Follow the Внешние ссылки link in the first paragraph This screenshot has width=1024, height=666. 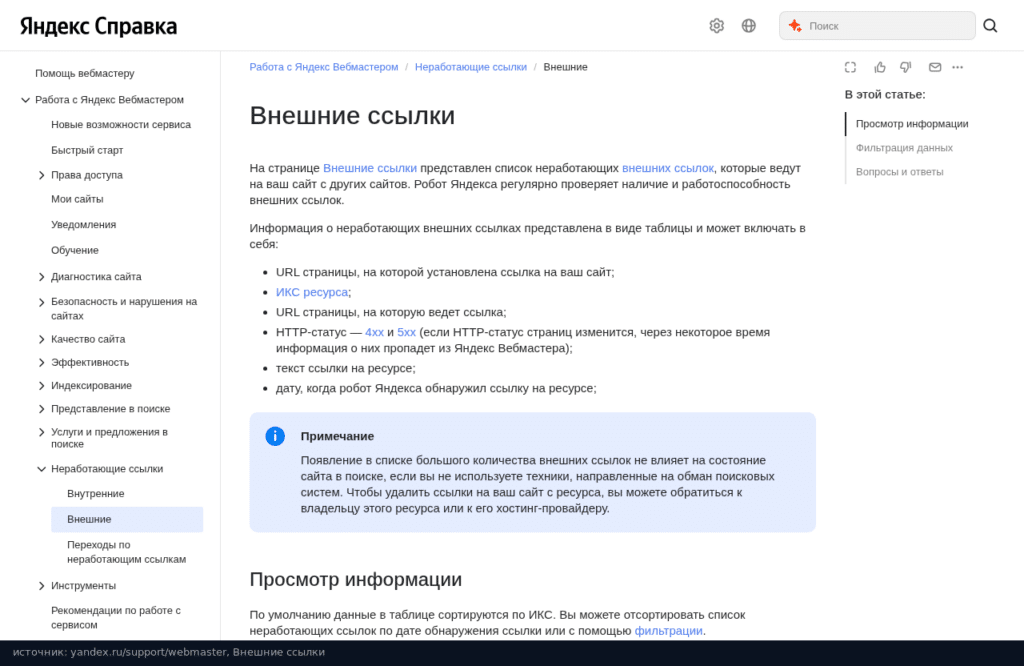[370, 168]
